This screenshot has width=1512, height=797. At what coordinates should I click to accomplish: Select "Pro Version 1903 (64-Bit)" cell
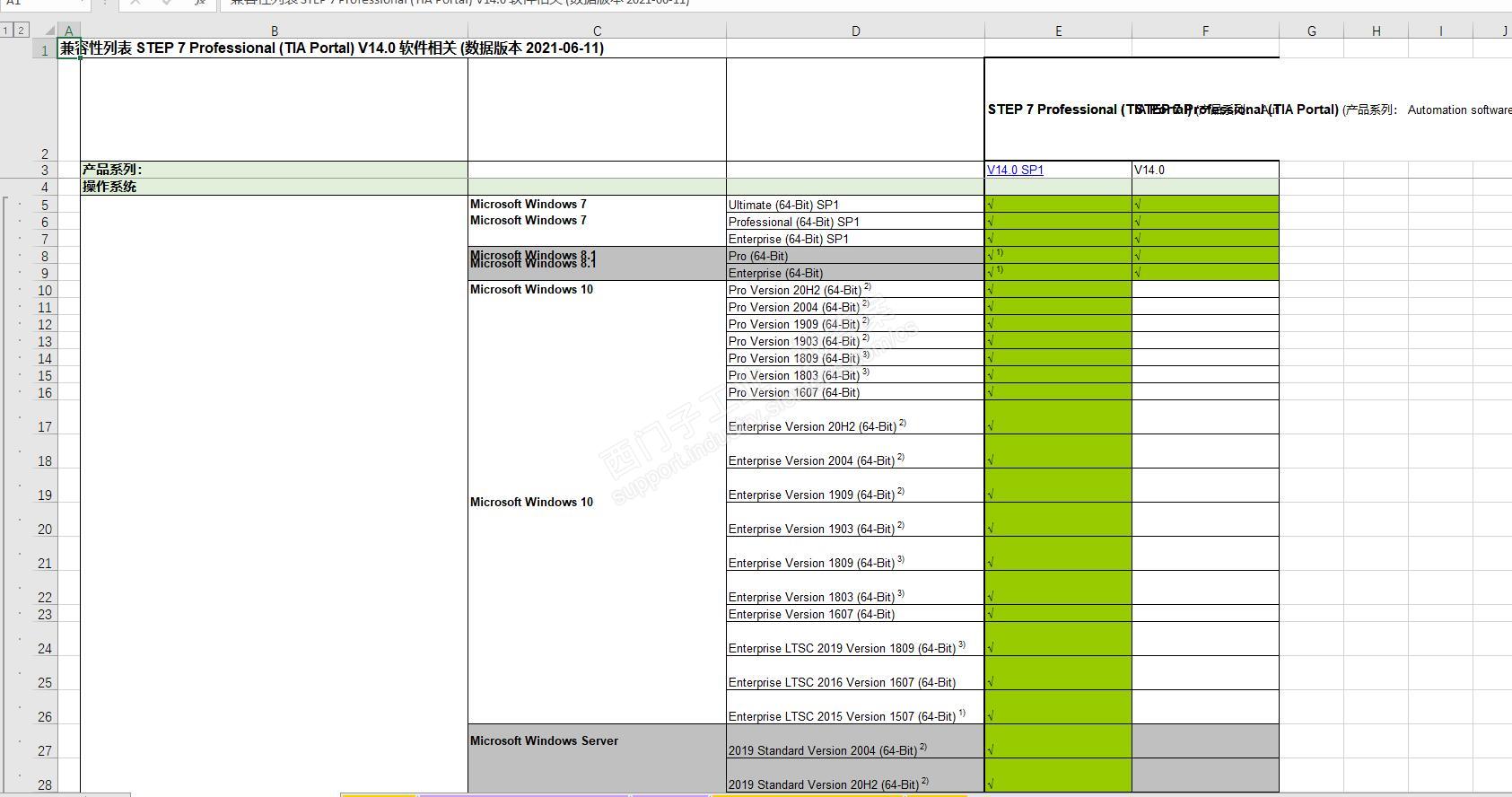click(x=855, y=341)
